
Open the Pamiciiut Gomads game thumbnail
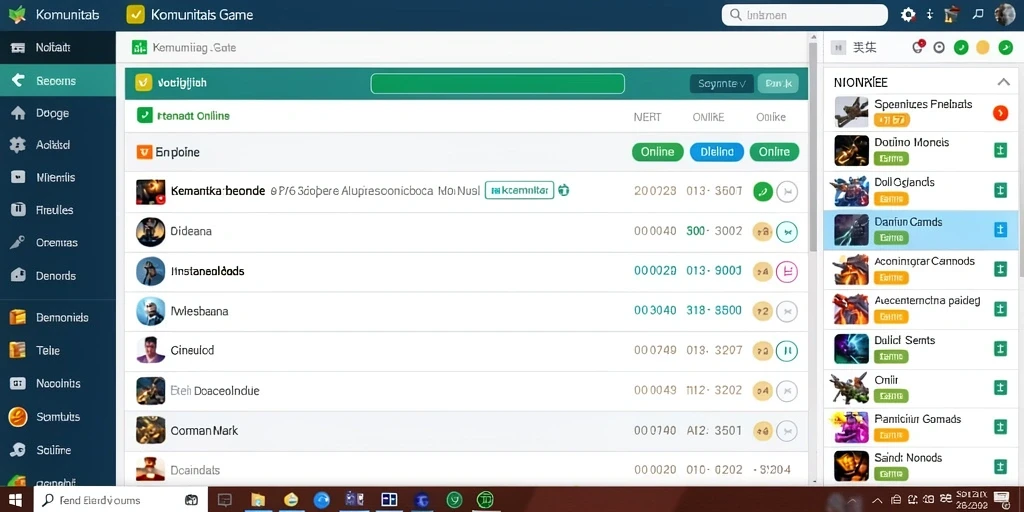click(x=851, y=427)
